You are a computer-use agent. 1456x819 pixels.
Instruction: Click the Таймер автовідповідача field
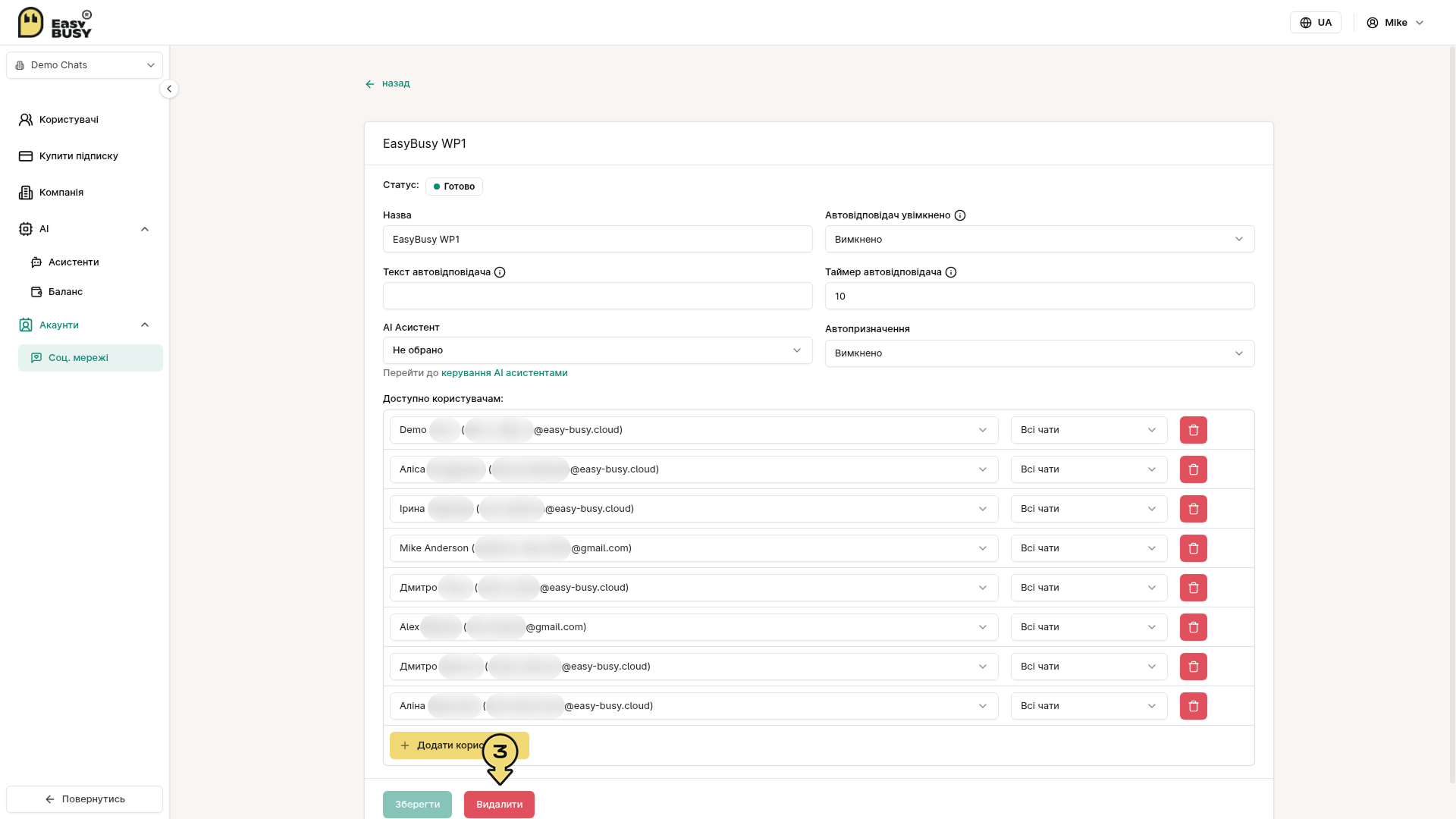(x=1040, y=296)
